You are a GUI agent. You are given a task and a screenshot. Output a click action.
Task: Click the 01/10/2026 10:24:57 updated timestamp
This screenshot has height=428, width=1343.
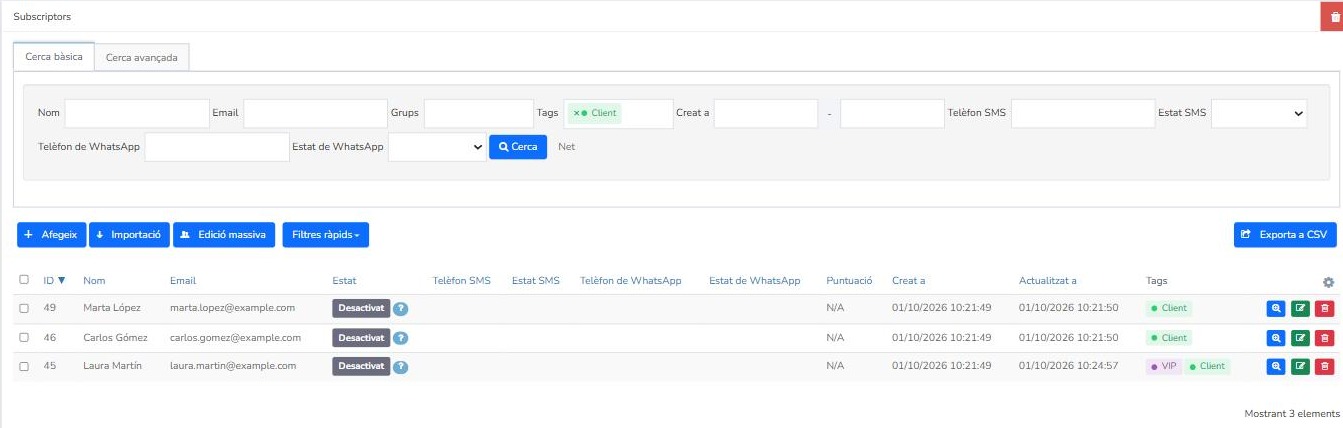point(1069,366)
